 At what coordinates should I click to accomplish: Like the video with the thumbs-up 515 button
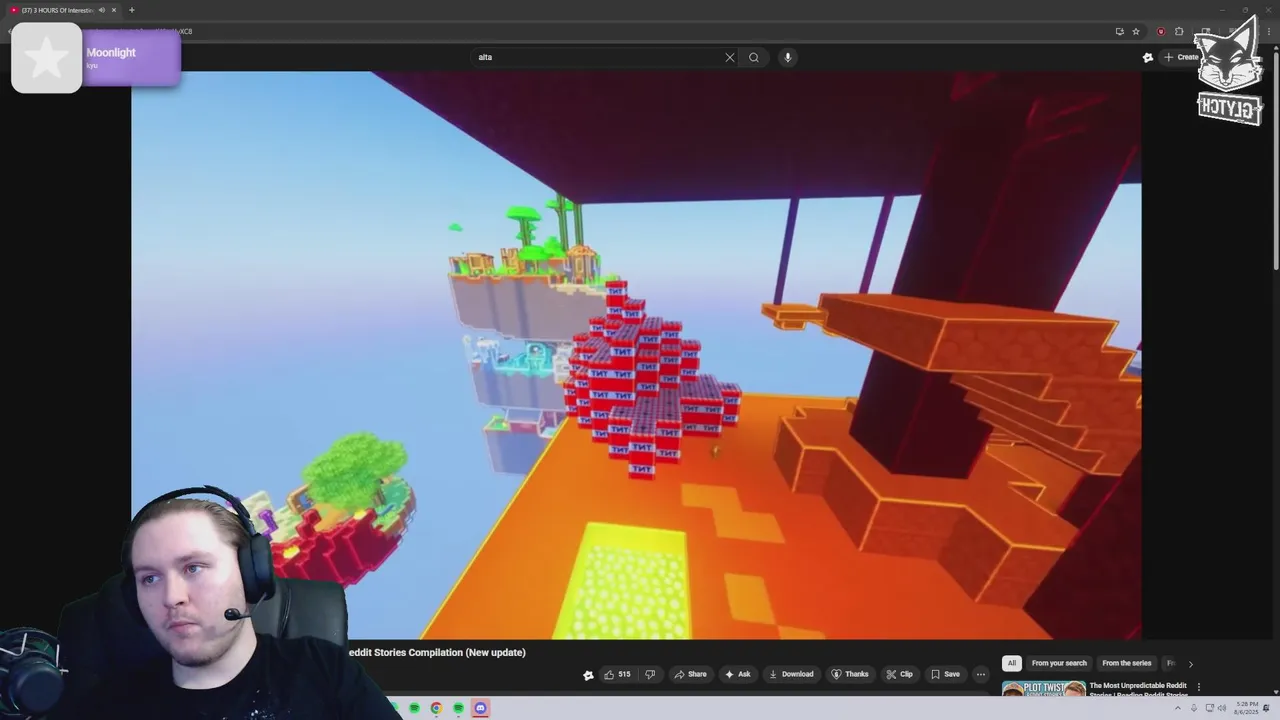[x=617, y=674]
